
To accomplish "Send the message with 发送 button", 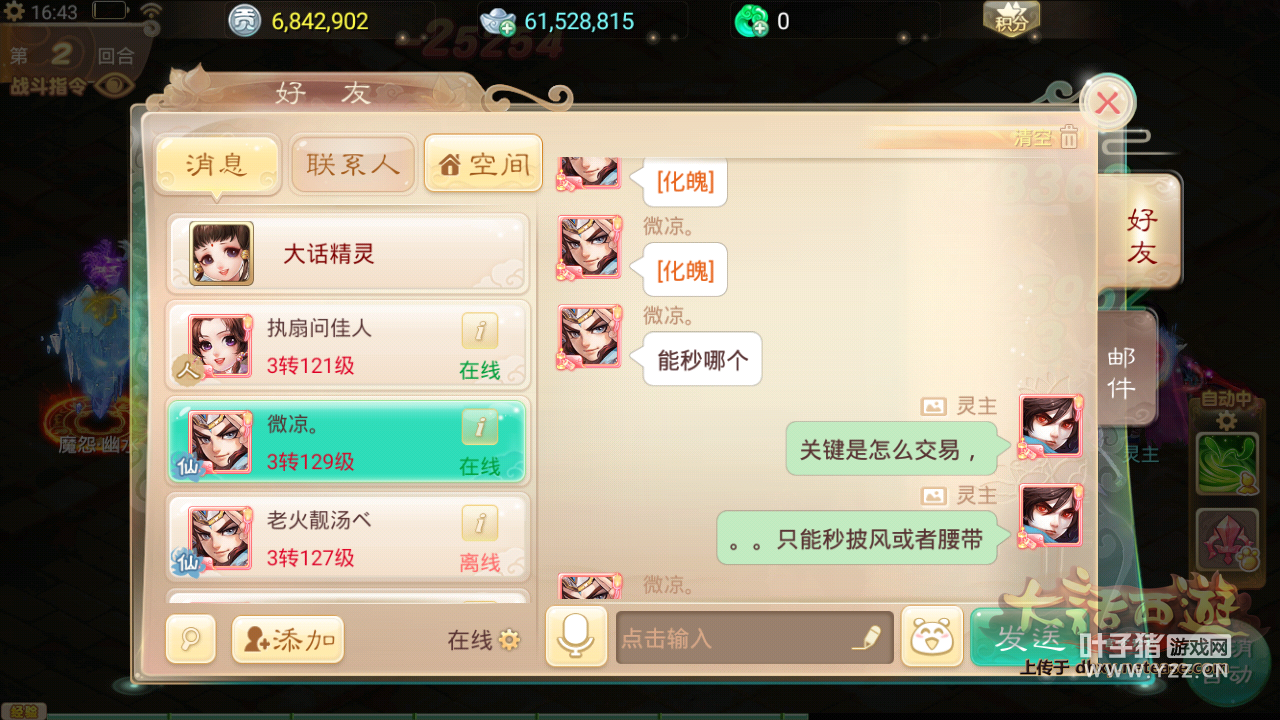I will [x=1022, y=637].
